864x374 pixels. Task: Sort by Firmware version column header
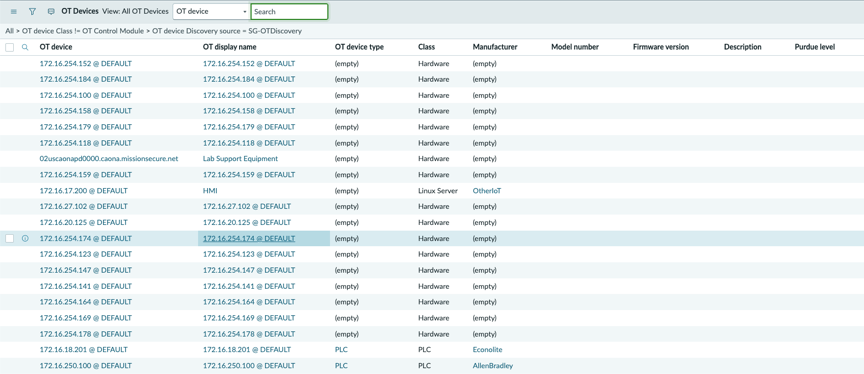click(661, 47)
